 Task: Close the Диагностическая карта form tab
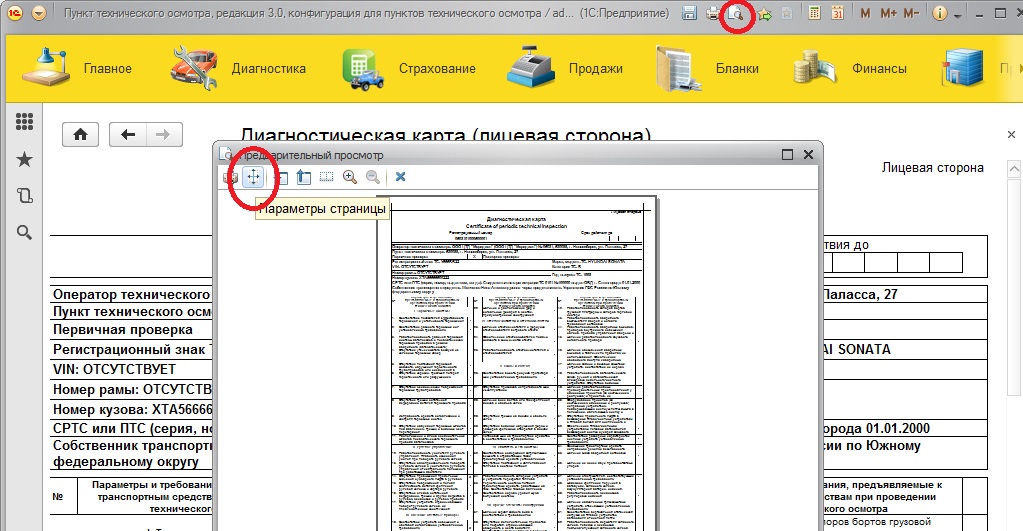[x=1011, y=134]
